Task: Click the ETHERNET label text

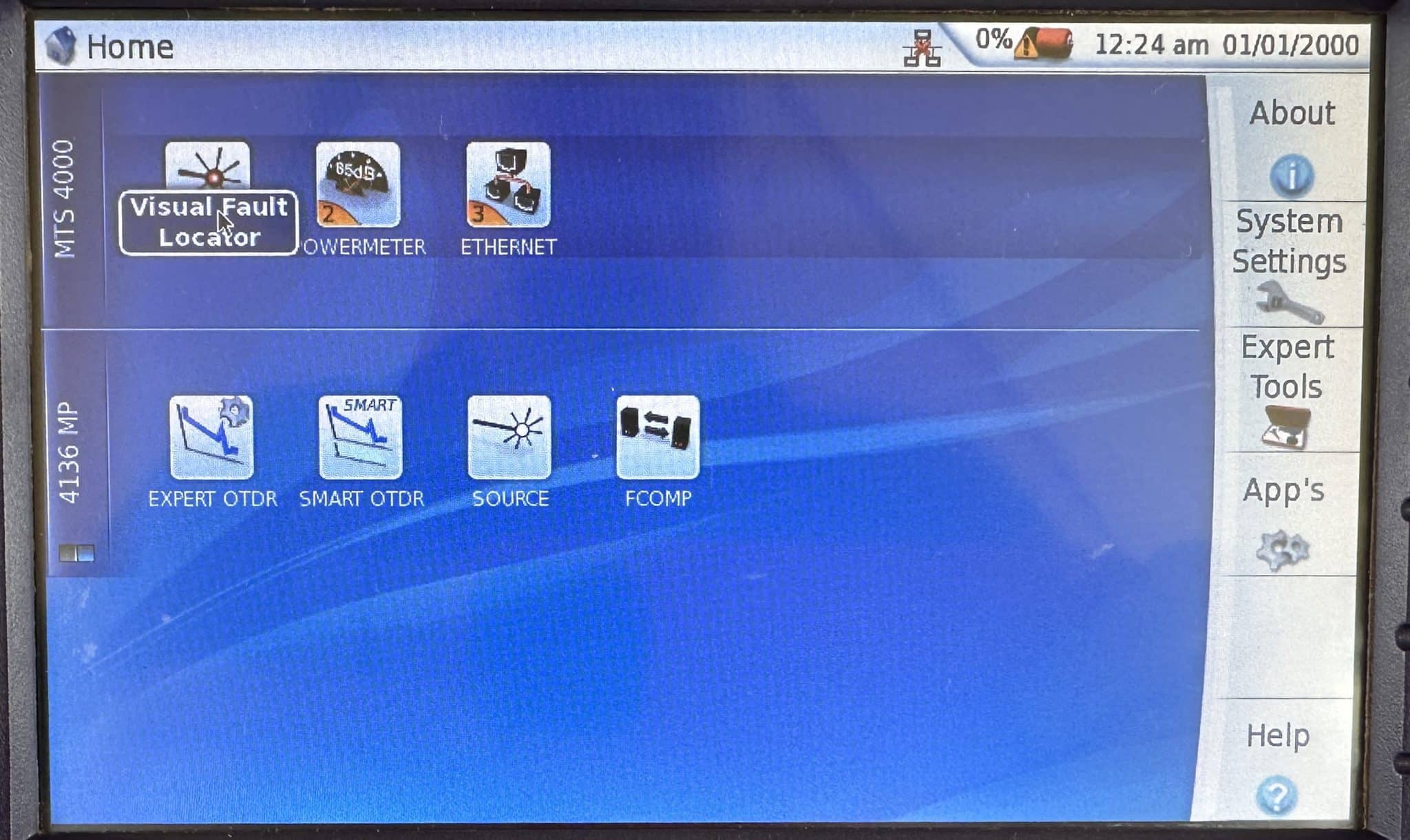Action: click(x=508, y=246)
